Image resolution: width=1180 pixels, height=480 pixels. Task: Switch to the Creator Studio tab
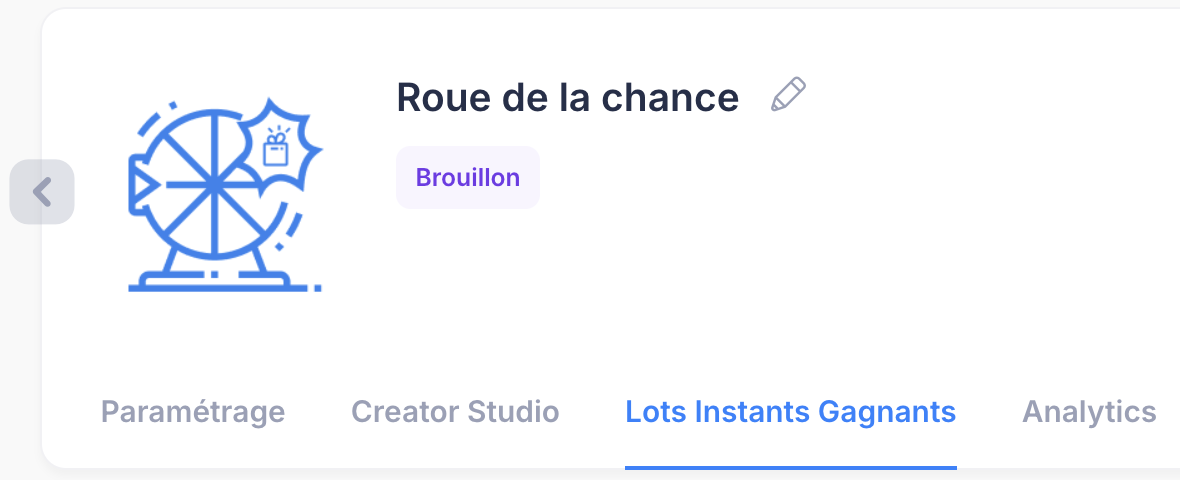coord(455,411)
